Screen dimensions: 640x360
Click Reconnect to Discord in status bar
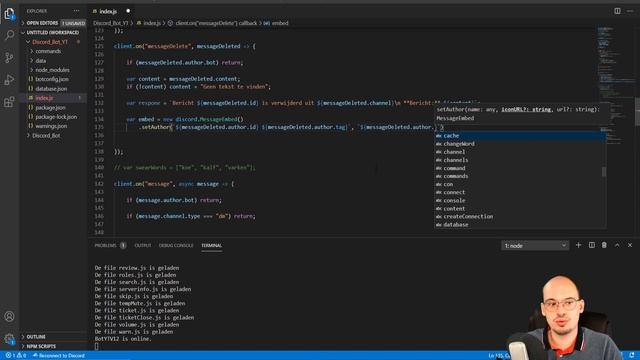pos(59,356)
